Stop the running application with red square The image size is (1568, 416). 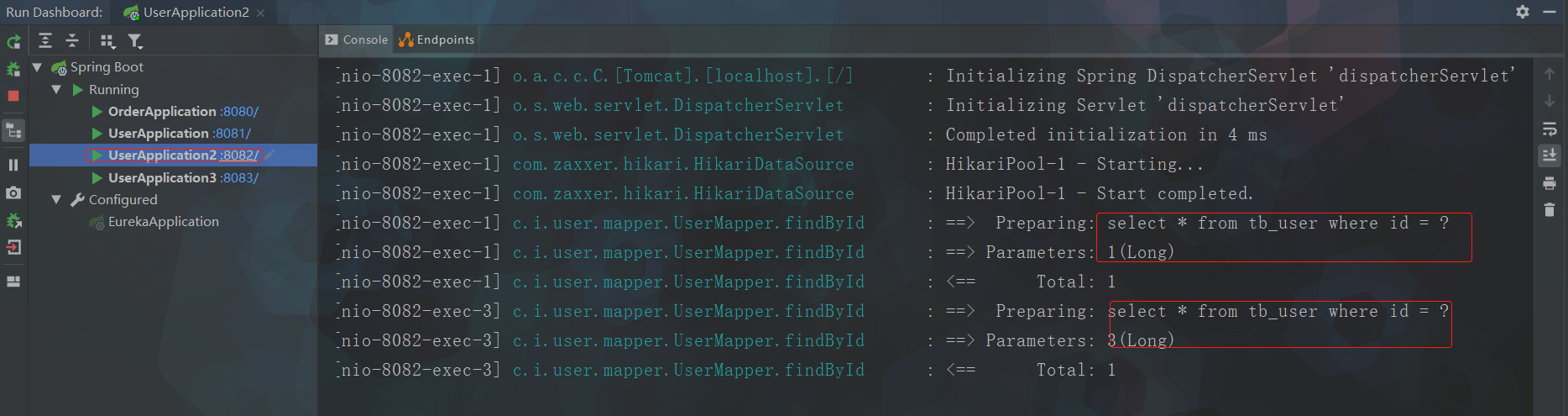click(x=13, y=96)
